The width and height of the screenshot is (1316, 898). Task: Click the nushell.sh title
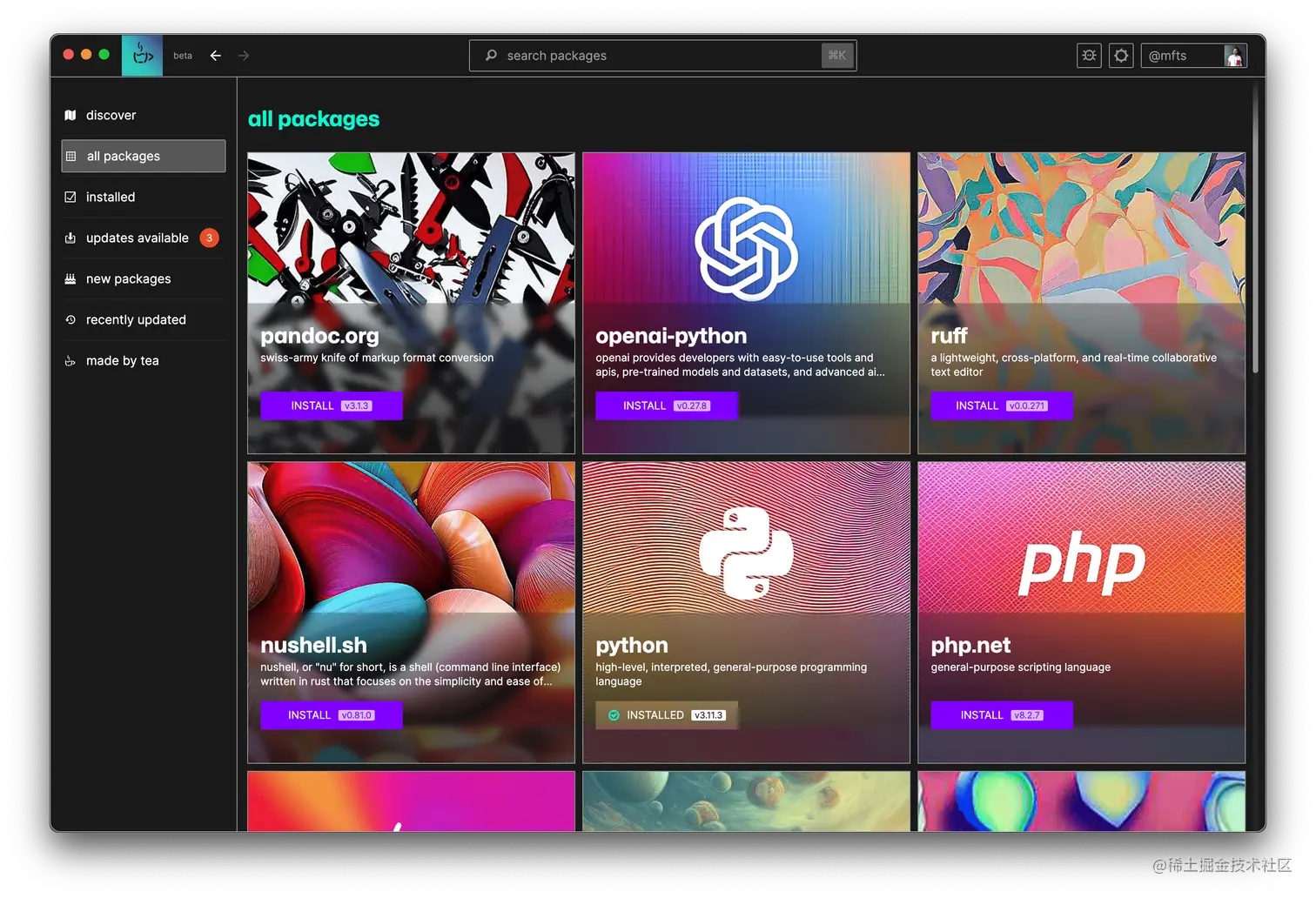tap(313, 645)
